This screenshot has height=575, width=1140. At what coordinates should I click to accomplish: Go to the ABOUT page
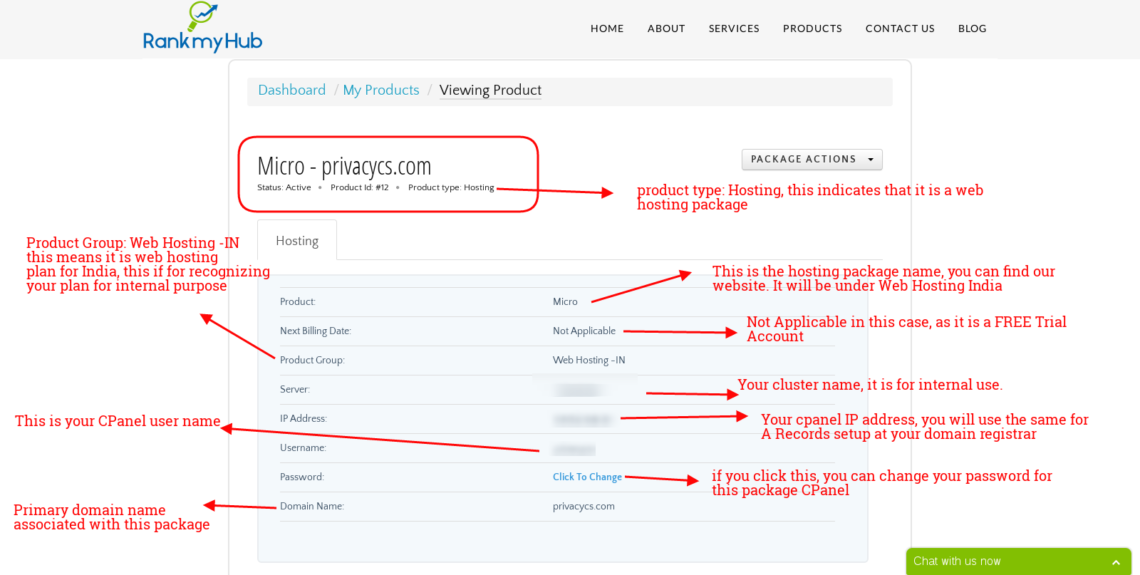pyautogui.click(x=666, y=29)
